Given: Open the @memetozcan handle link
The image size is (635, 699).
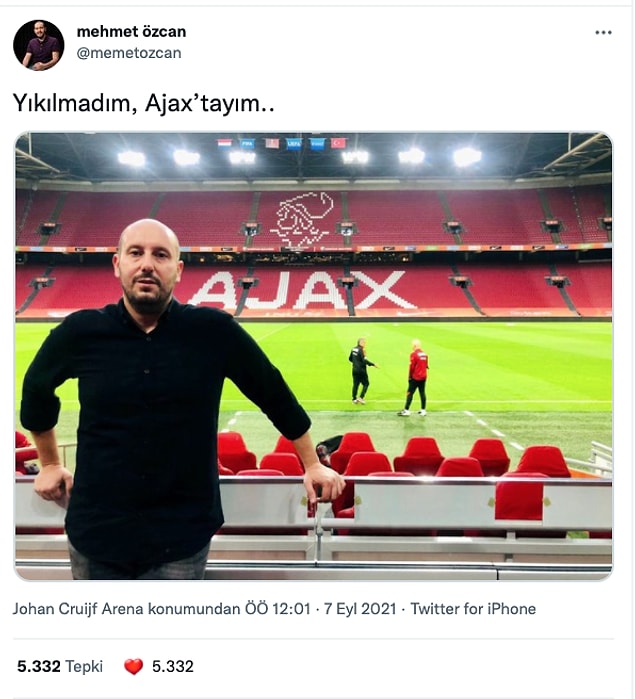Looking at the screenshot, I should pyautogui.click(x=129, y=53).
